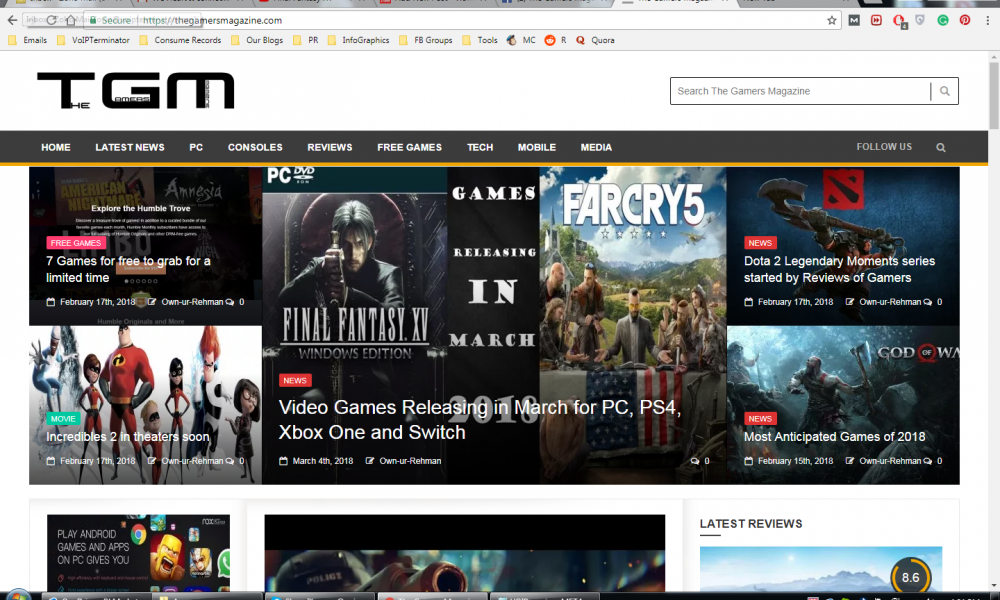Open the REVIEWS menu item
This screenshot has width=1000, height=600.
[x=330, y=147]
